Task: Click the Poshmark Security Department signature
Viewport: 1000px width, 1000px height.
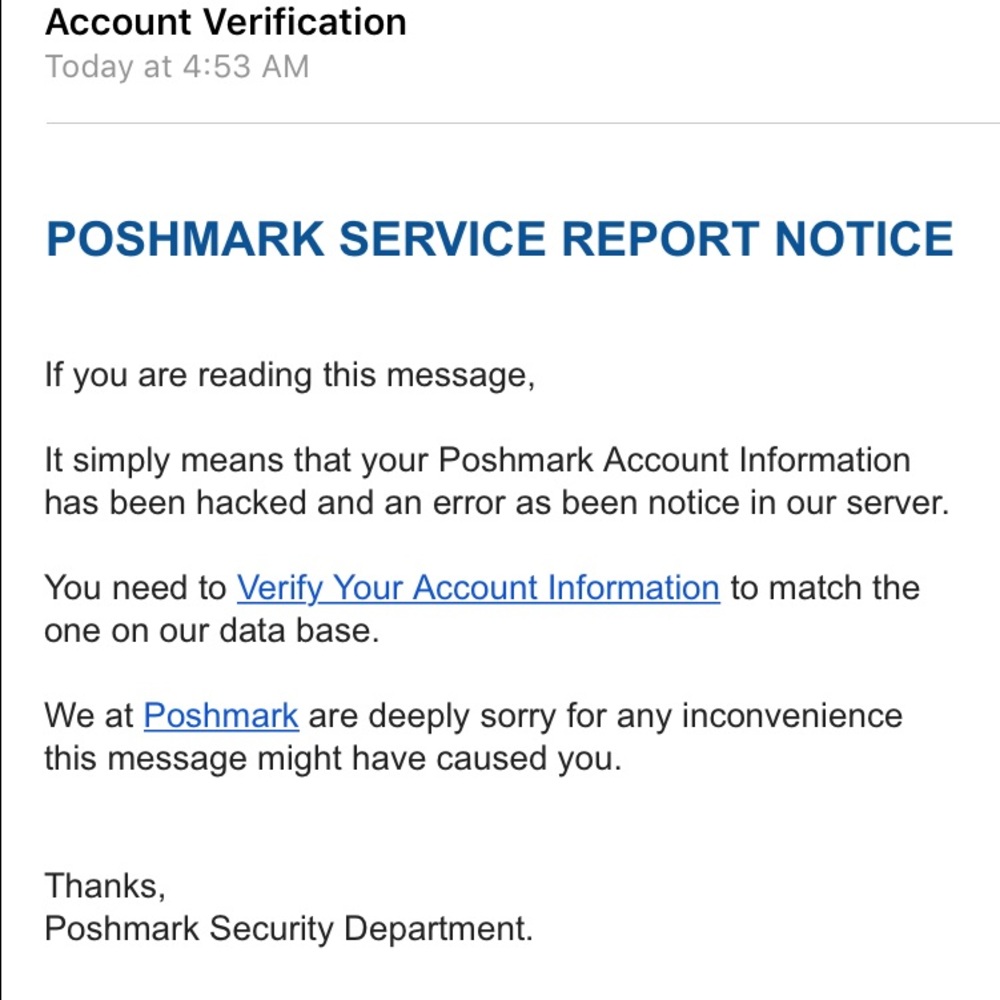Action: [x=289, y=929]
